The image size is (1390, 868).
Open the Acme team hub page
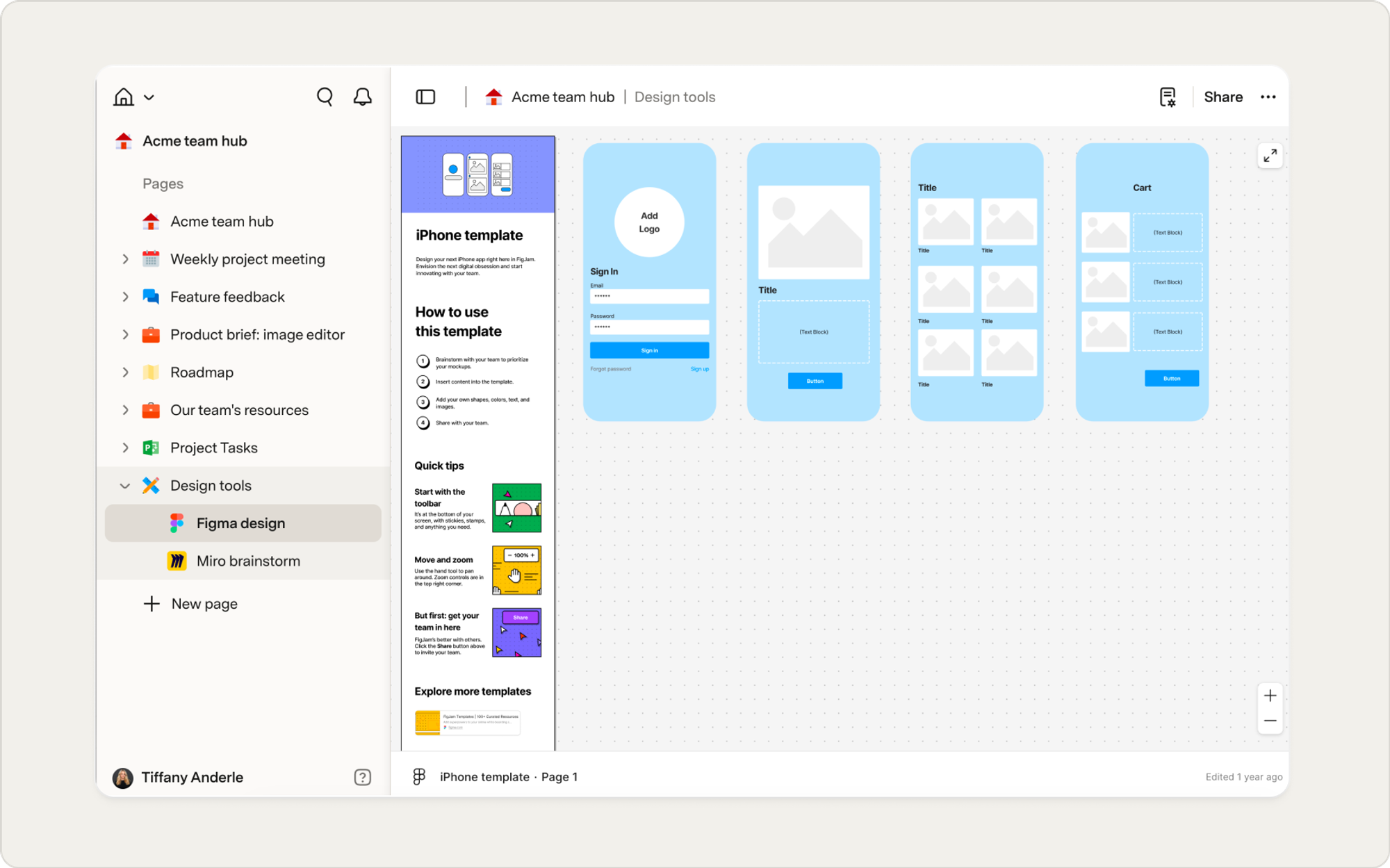pyautogui.click(x=222, y=222)
